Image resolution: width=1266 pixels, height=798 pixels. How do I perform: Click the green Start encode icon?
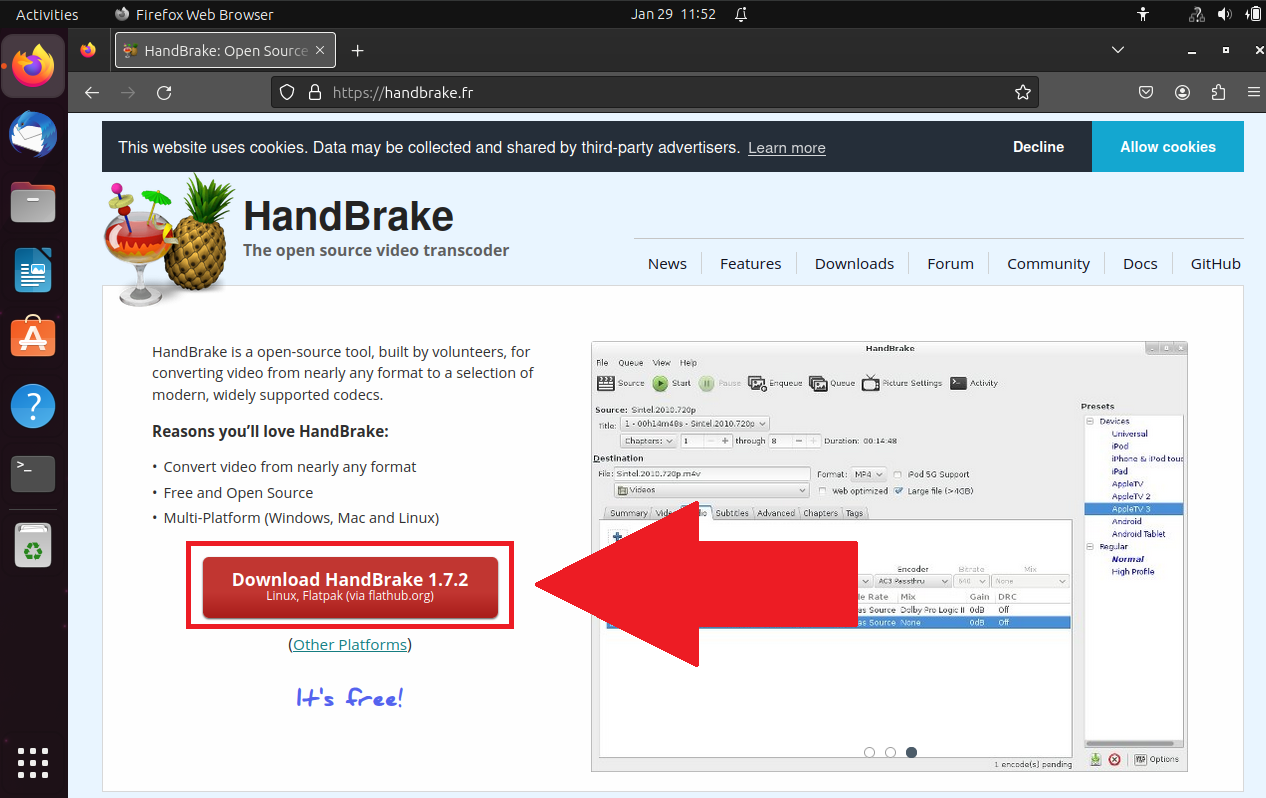point(660,382)
